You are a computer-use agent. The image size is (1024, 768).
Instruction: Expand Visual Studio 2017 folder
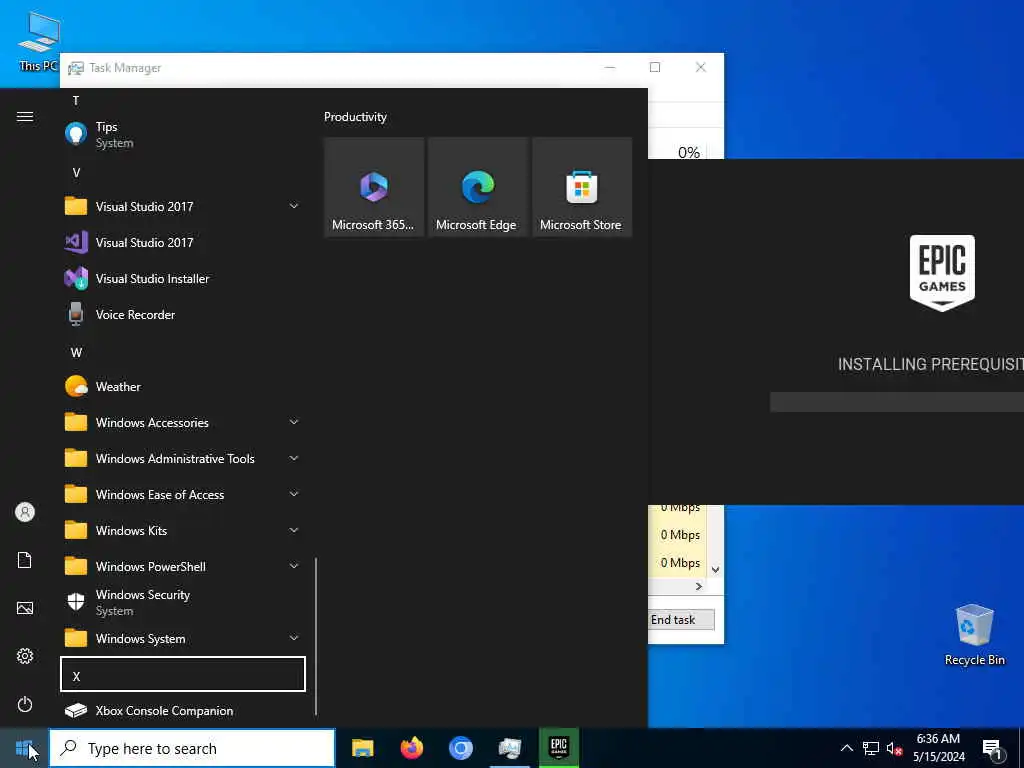click(x=182, y=206)
